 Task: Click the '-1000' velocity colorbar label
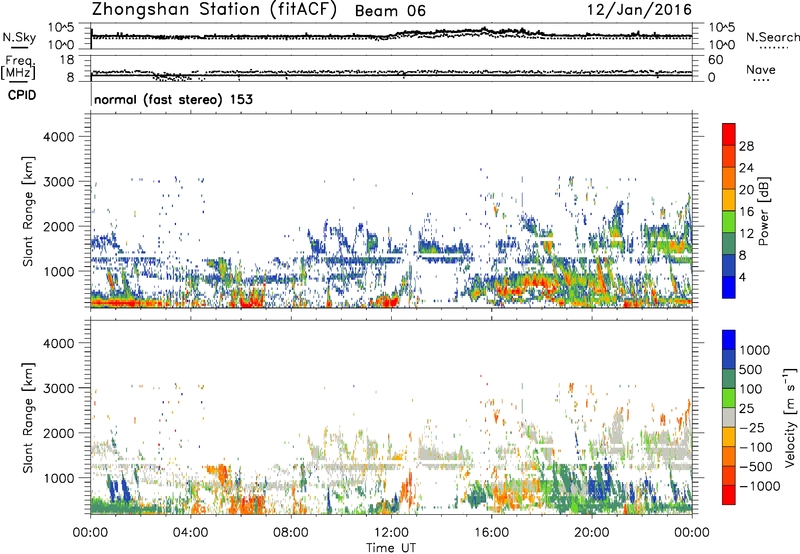pos(759,486)
